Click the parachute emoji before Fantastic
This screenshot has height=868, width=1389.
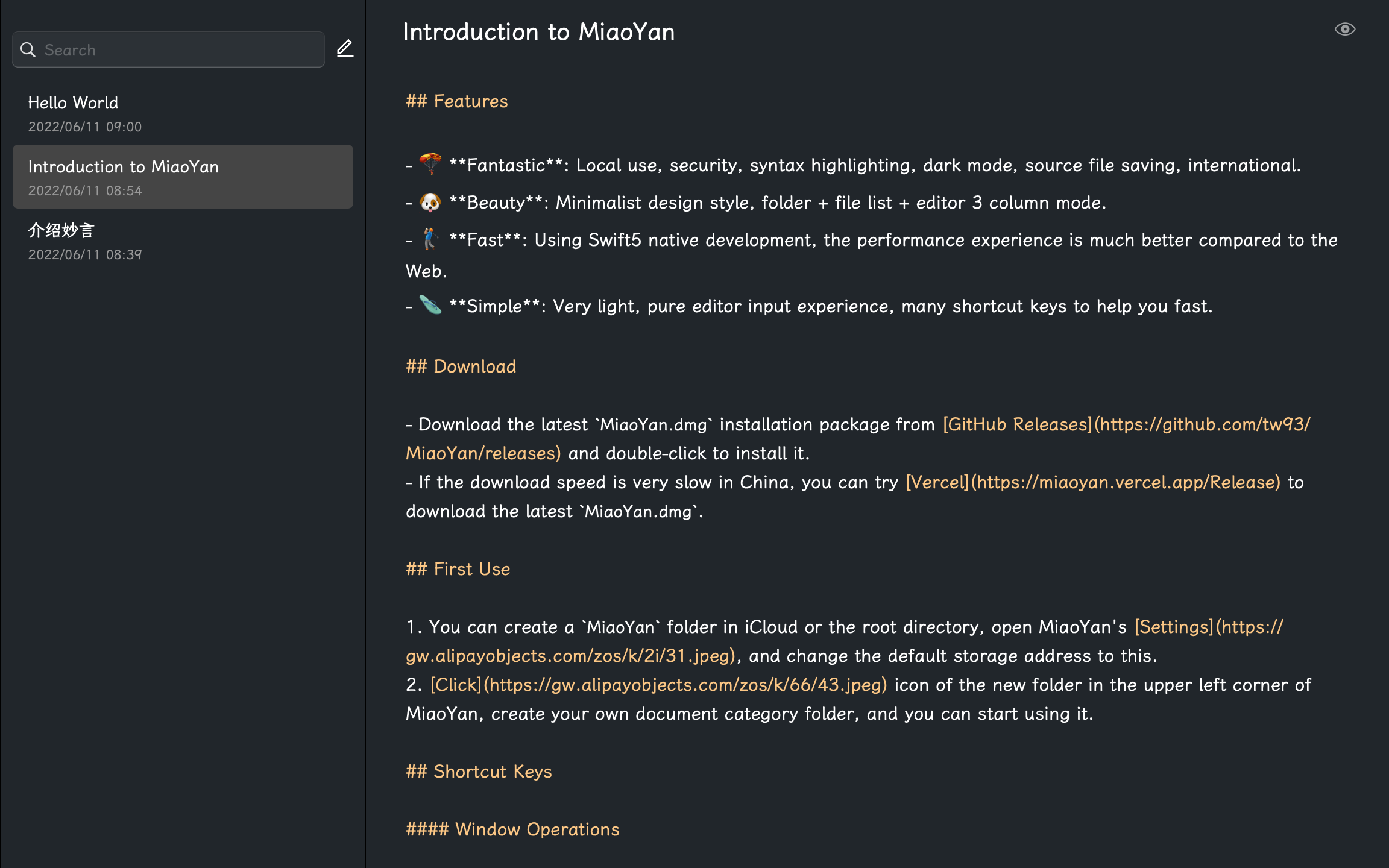(x=430, y=164)
